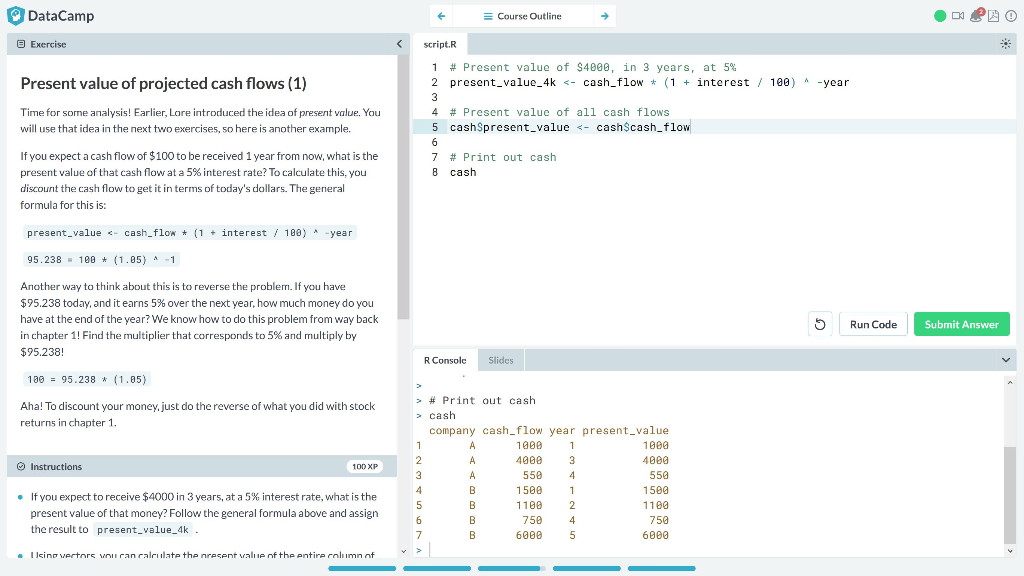Collapse the exercise panel with the chevron

pyautogui.click(x=399, y=43)
